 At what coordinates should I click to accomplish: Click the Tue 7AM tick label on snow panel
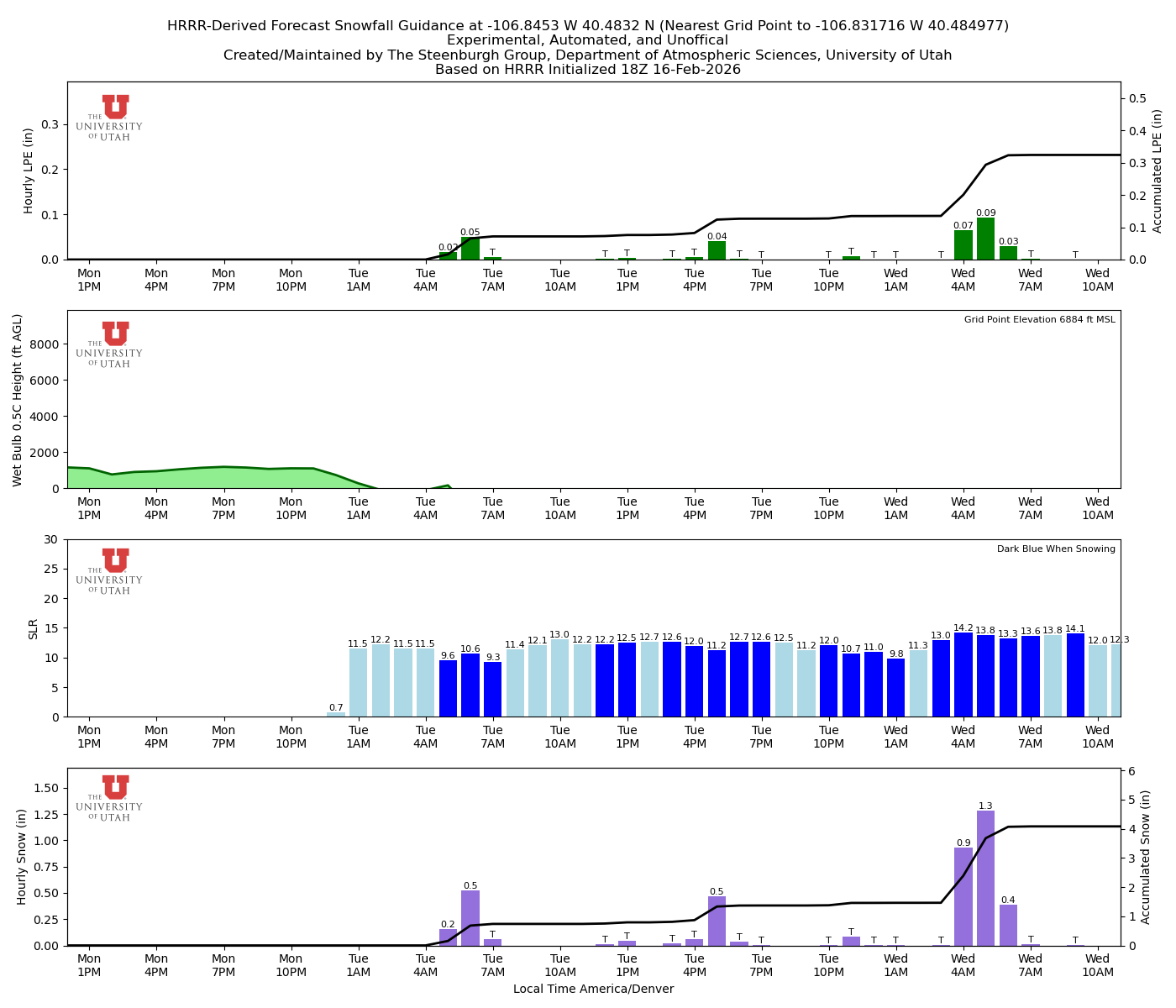pyautogui.click(x=493, y=964)
